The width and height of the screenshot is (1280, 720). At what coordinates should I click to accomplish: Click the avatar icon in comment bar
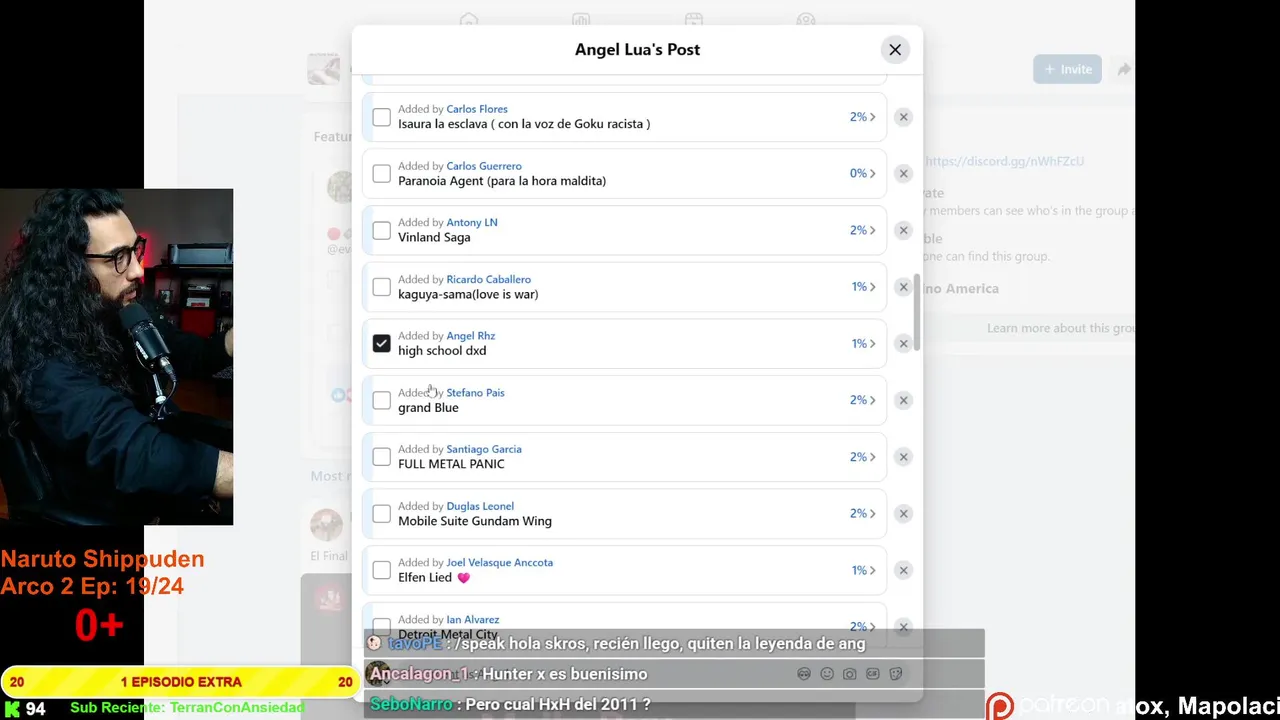tap(804, 674)
